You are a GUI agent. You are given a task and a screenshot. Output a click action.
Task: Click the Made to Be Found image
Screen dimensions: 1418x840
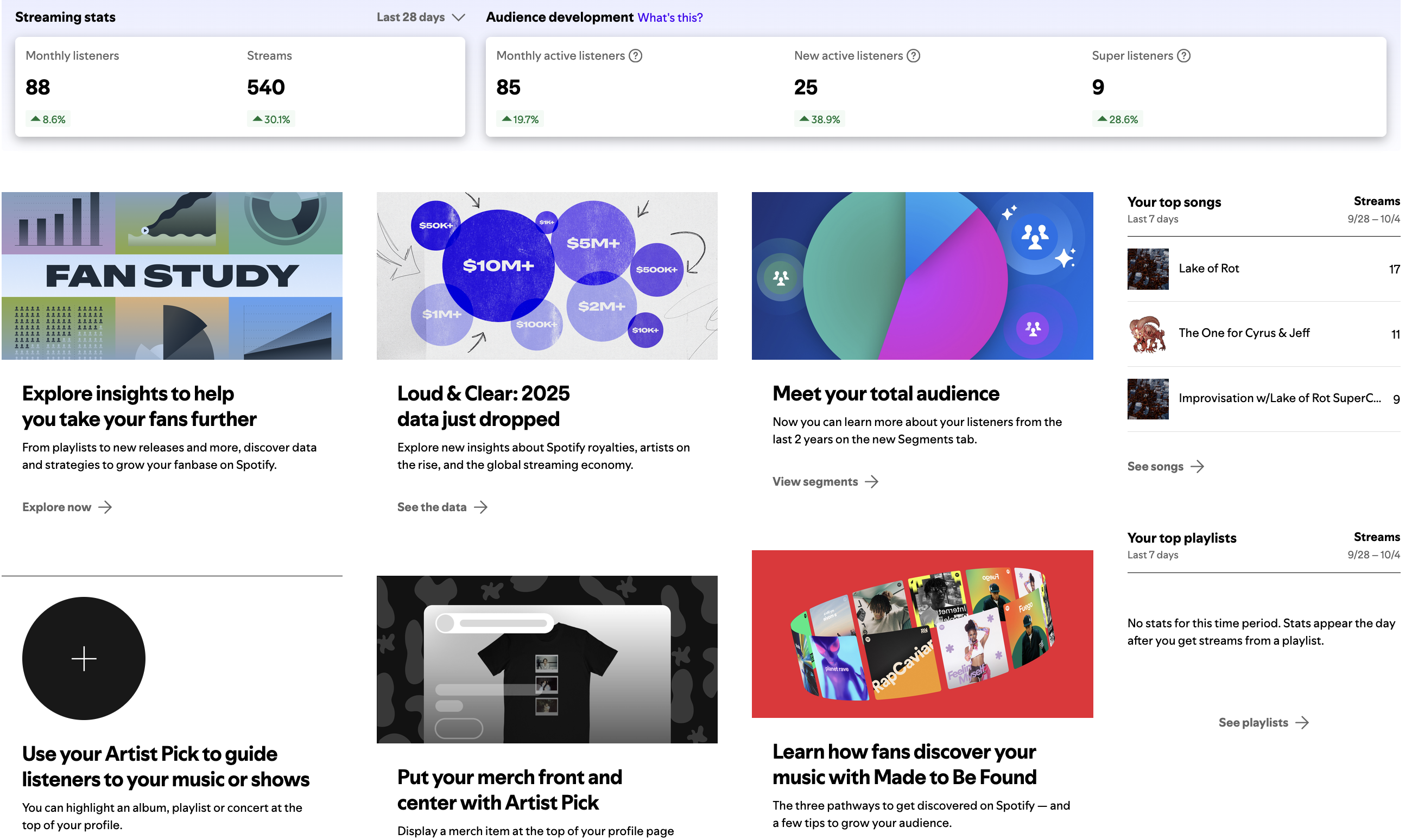tap(922, 634)
